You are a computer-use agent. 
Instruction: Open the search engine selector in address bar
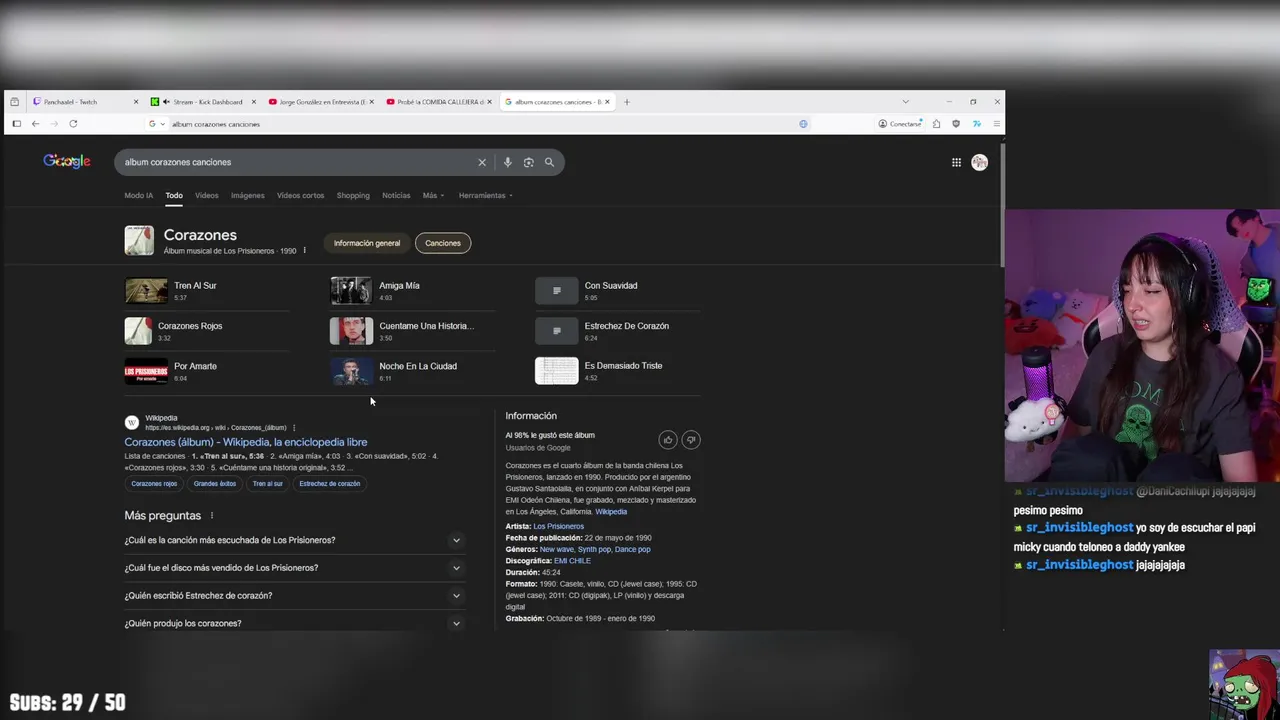click(x=156, y=124)
